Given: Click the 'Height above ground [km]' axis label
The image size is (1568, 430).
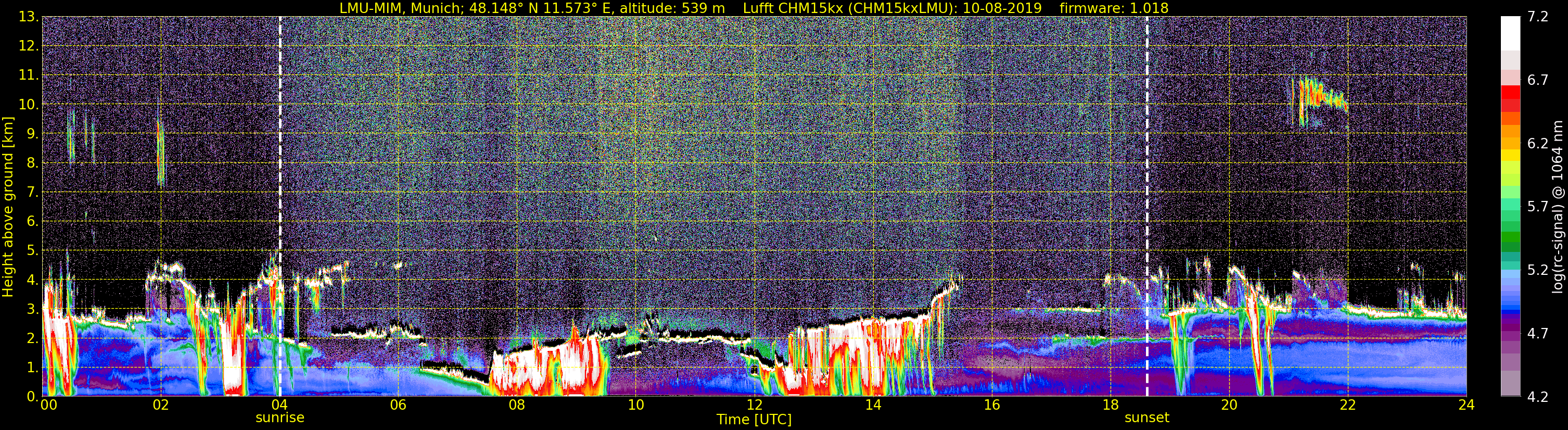Looking at the screenshot, I should click(x=8, y=207).
